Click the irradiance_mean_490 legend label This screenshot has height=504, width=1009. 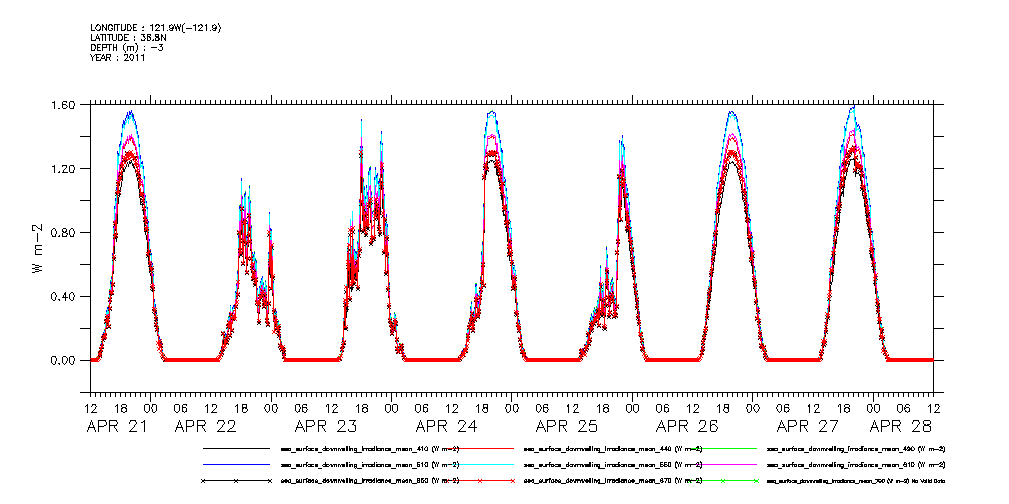point(856,448)
